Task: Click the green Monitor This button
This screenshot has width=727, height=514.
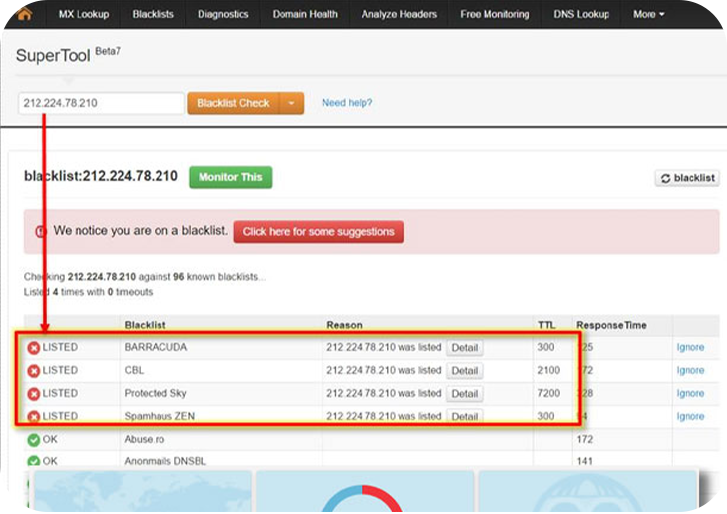Action: point(230,177)
